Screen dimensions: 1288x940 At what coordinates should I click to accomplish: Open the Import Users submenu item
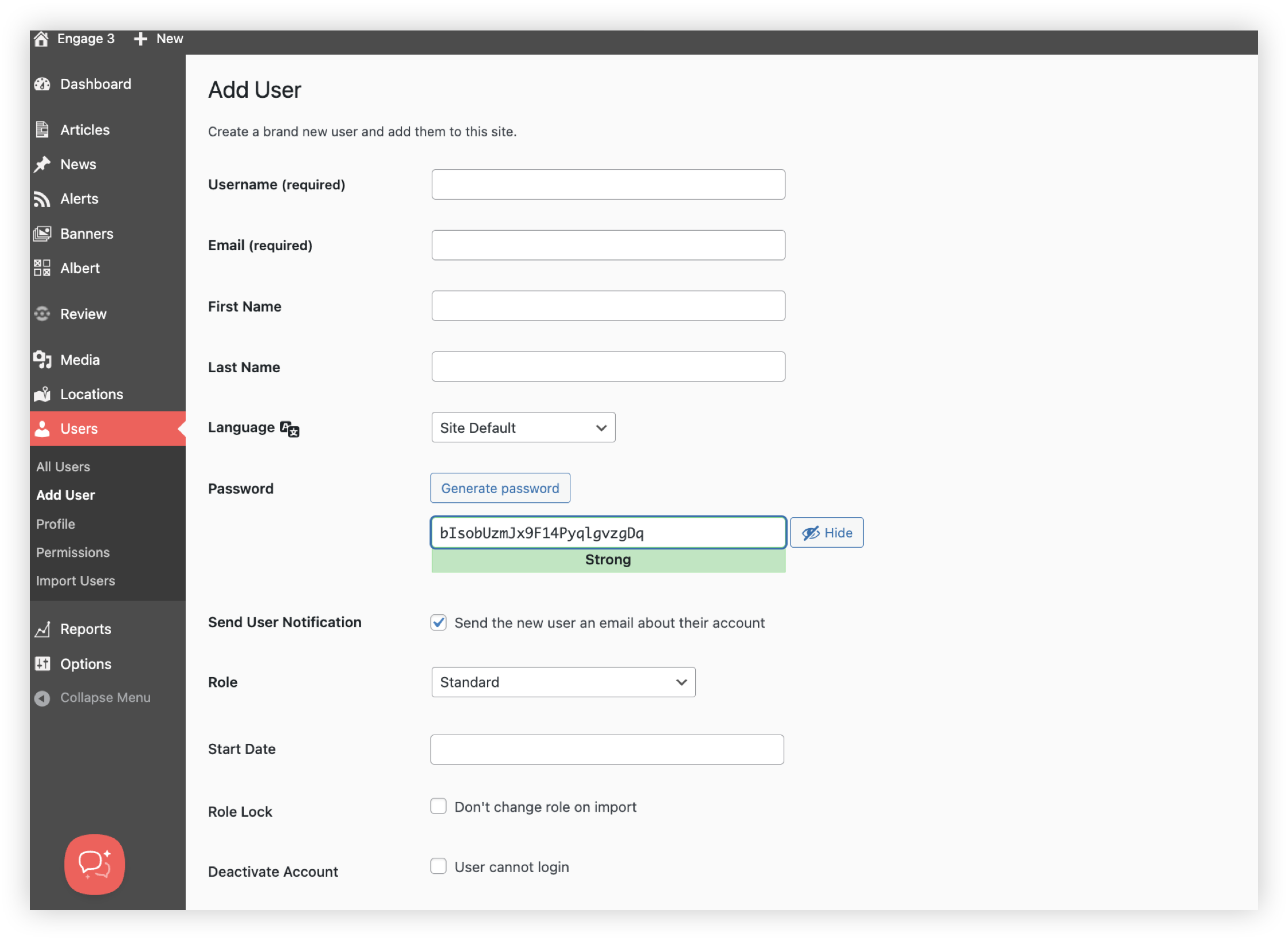coord(75,581)
